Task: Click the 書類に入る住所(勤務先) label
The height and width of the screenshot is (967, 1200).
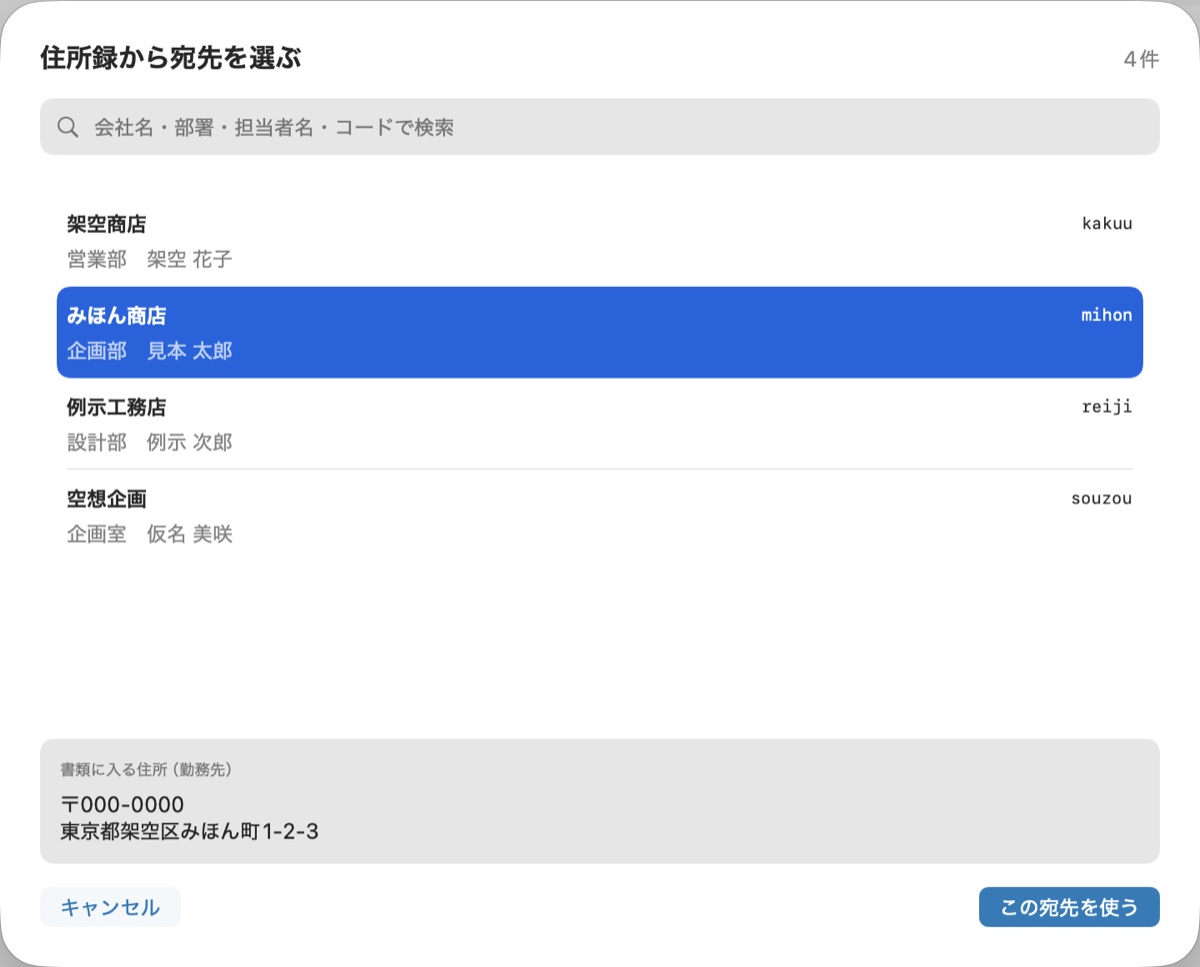Action: [x=146, y=770]
